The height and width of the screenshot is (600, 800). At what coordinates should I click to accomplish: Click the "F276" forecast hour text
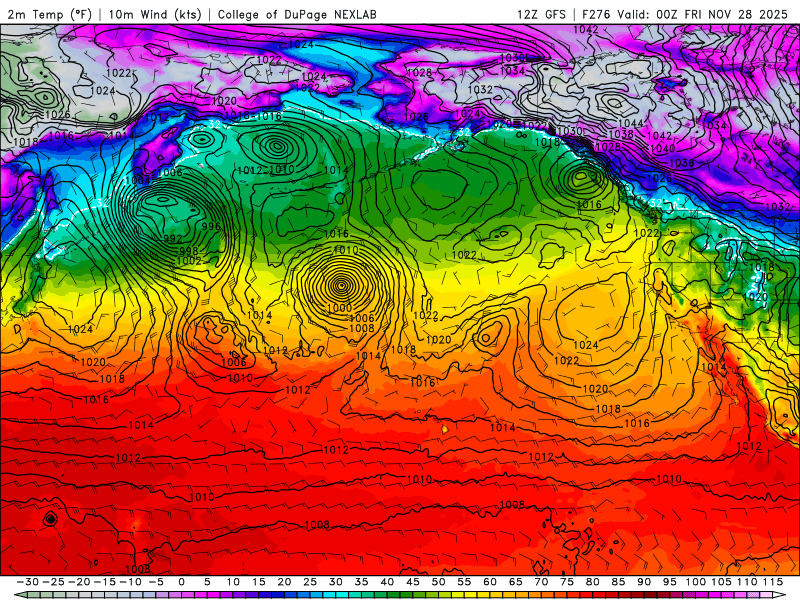(596, 14)
